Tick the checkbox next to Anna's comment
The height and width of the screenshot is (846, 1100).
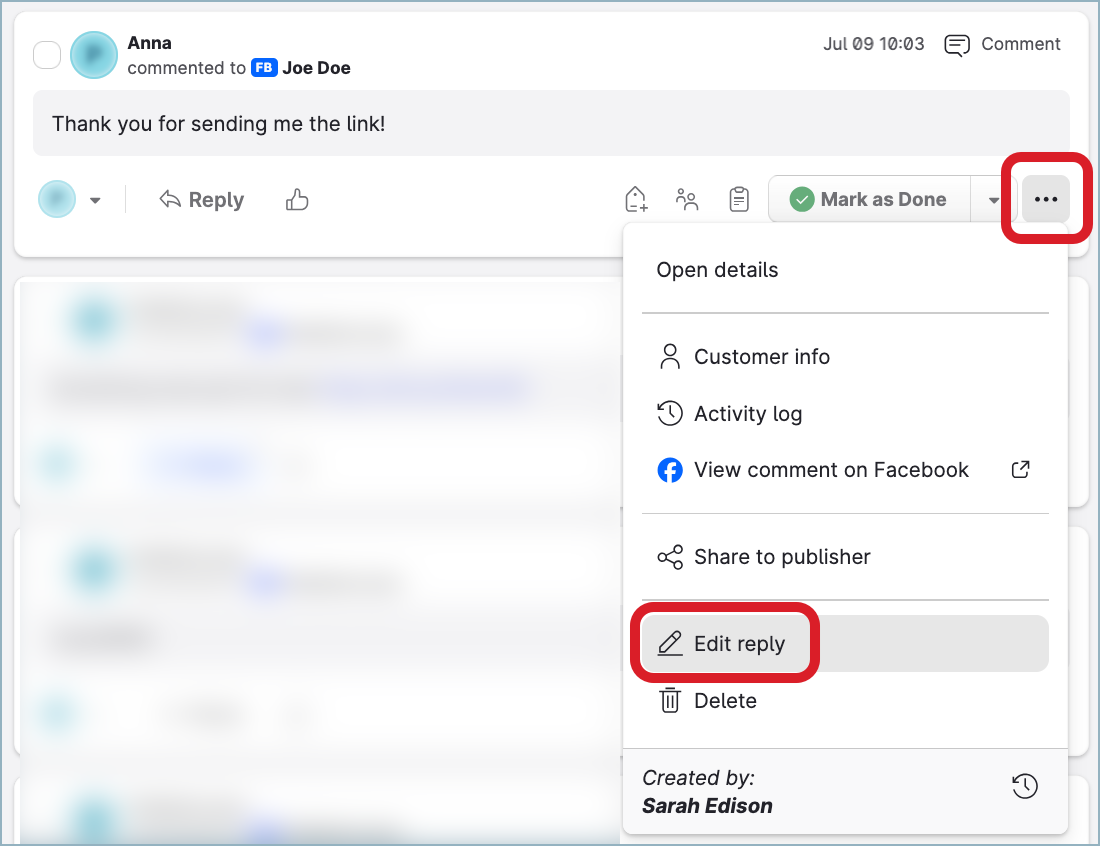(46, 55)
